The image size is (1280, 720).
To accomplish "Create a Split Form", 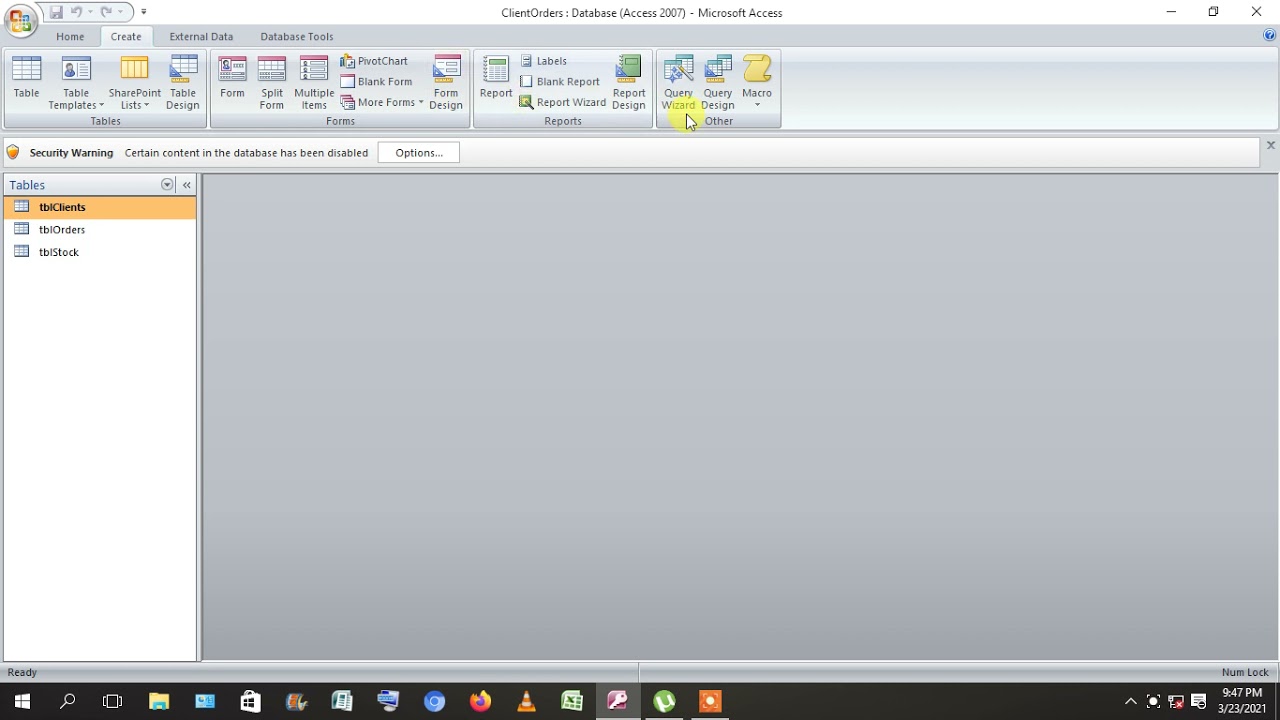I will 272,83.
